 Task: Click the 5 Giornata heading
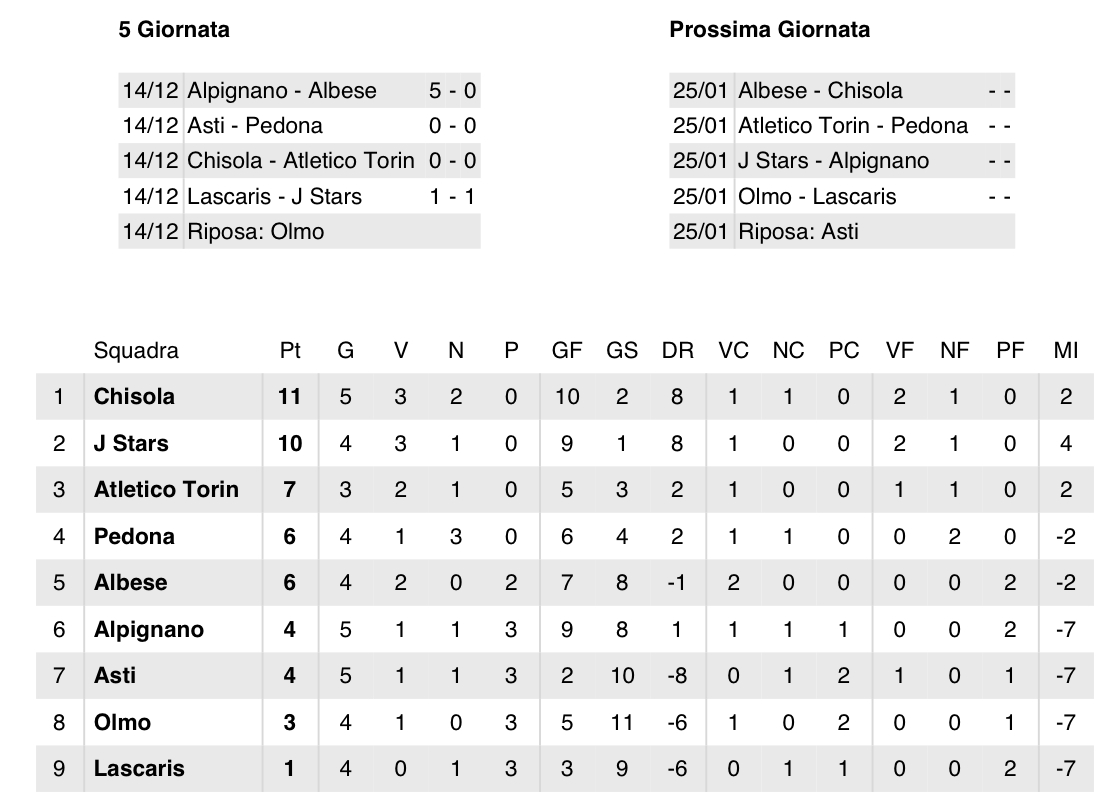[174, 30]
